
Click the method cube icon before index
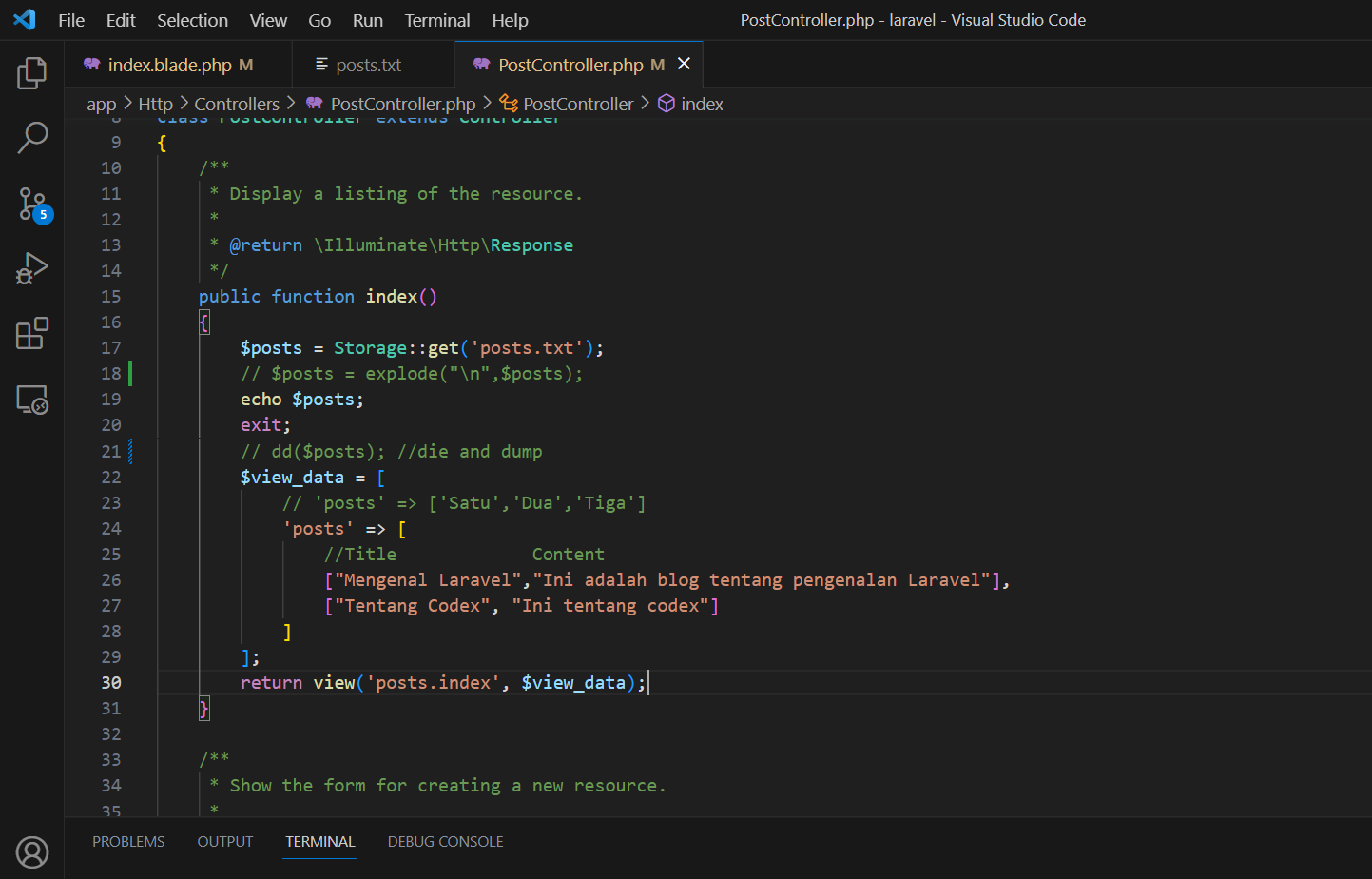click(x=667, y=104)
